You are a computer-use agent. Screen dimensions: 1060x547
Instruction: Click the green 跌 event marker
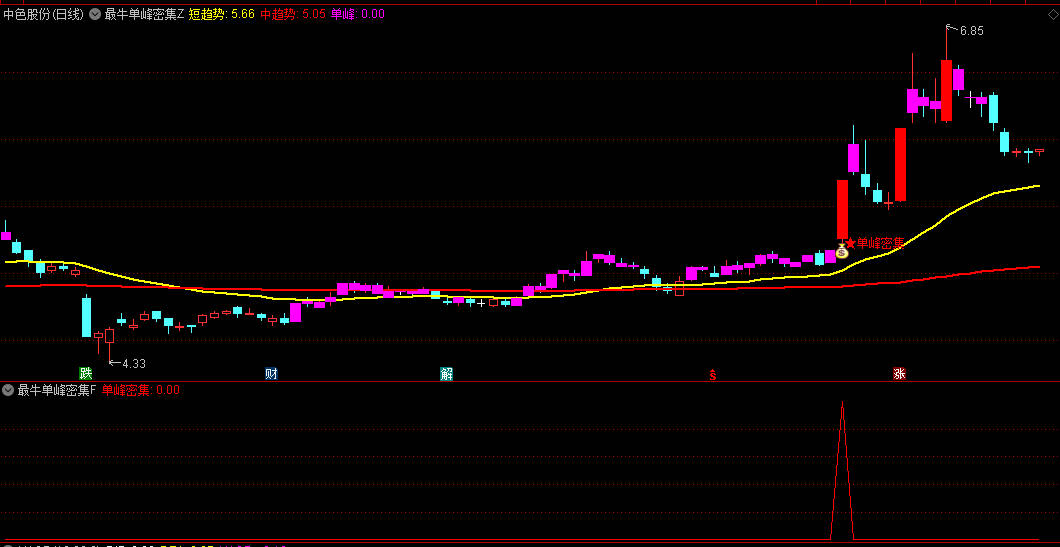(x=85, y=374)
